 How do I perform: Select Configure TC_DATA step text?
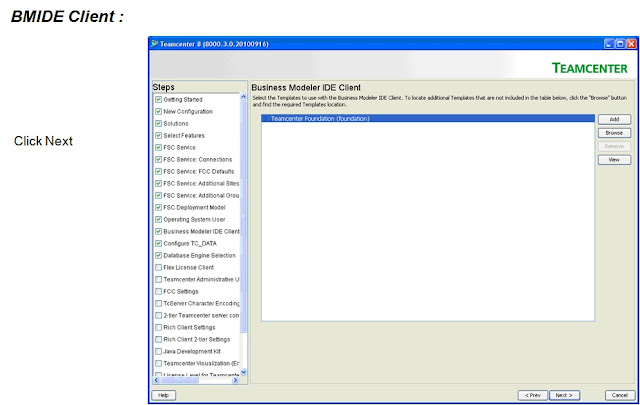[x=190, y=243]
